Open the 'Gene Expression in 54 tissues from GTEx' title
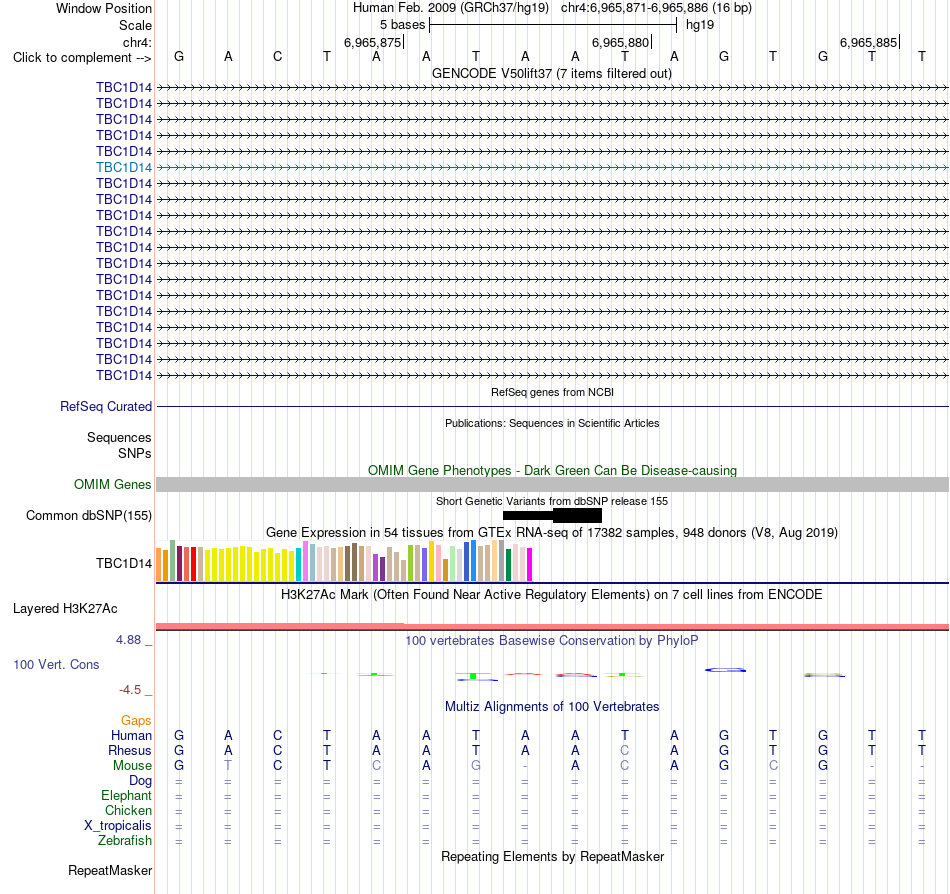 (552, 532)
